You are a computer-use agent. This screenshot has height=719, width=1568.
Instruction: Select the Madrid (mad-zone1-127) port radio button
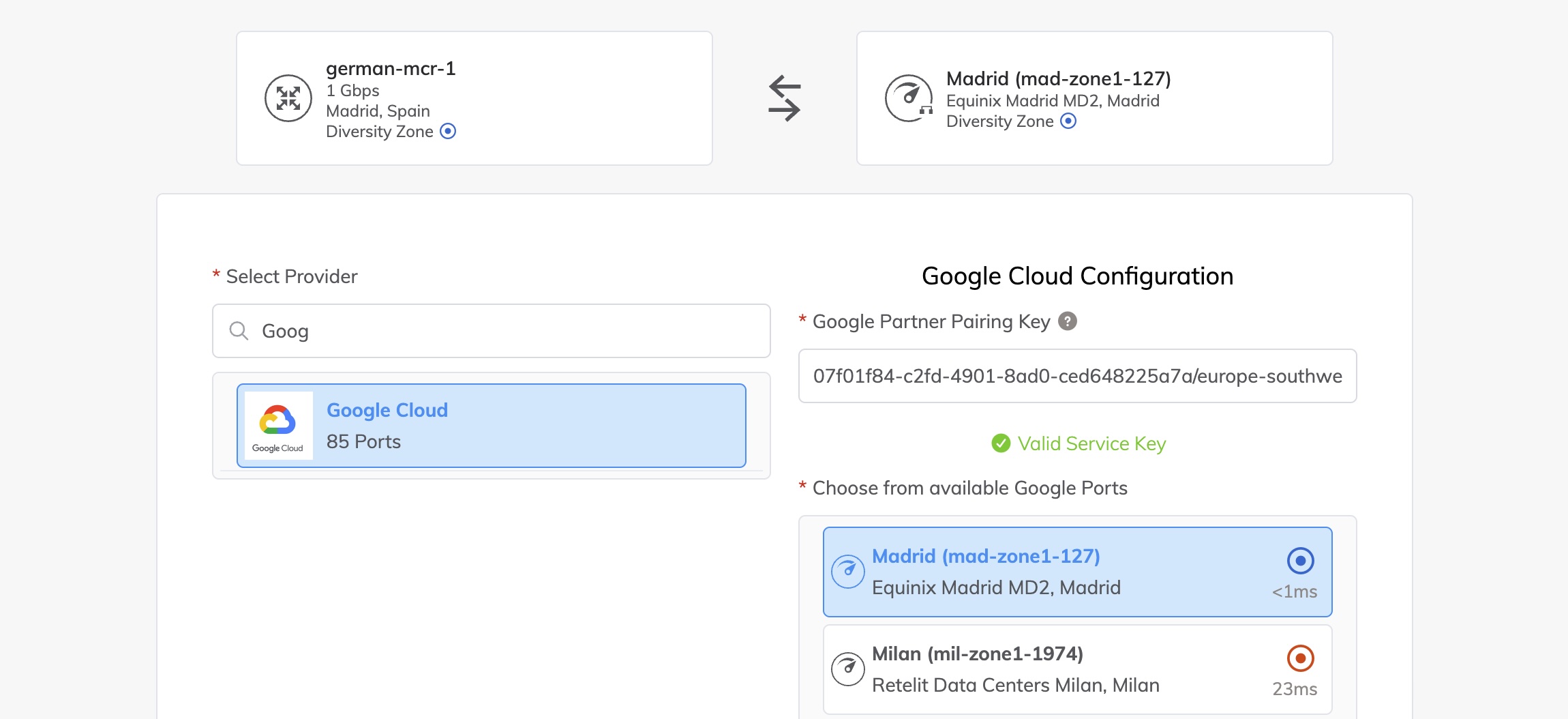click(x=1299, y=561)
